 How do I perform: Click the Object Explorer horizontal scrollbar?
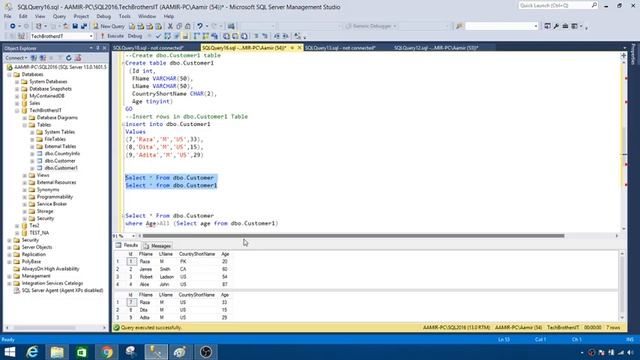click(44, 328)
